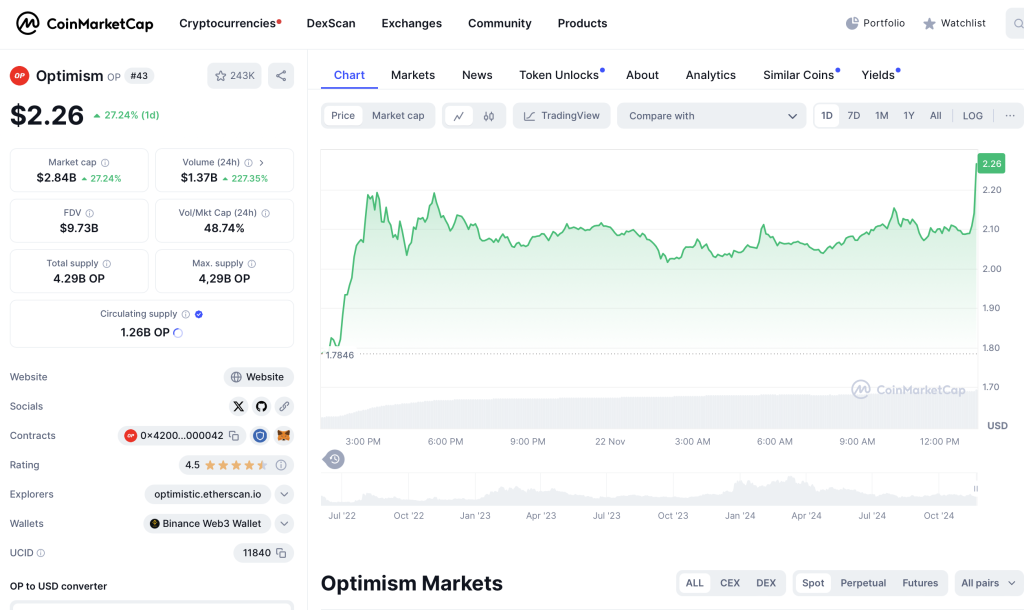Copy the 0x4200...000042 contract address

tap(234, 436)
